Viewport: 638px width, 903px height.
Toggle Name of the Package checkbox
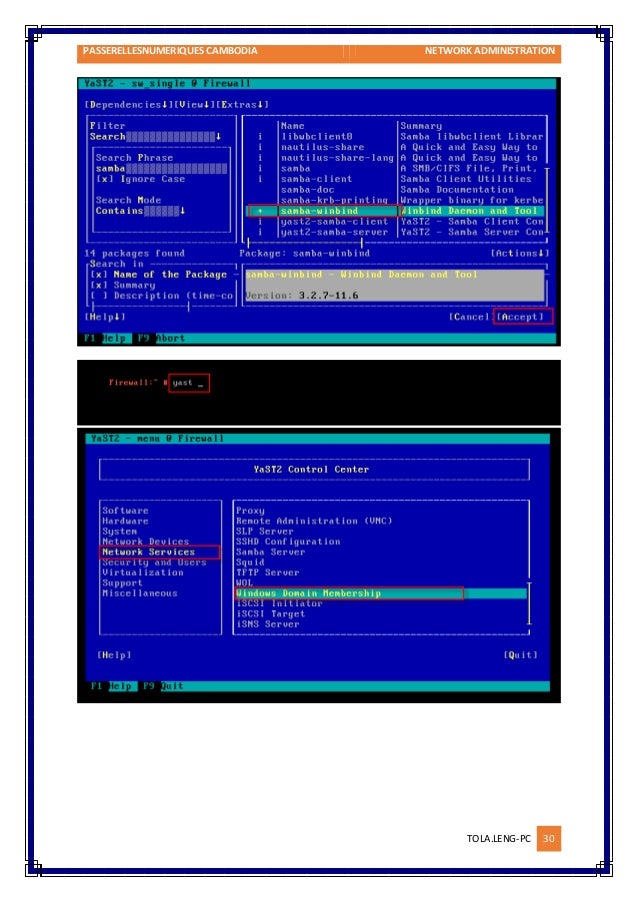158,275
